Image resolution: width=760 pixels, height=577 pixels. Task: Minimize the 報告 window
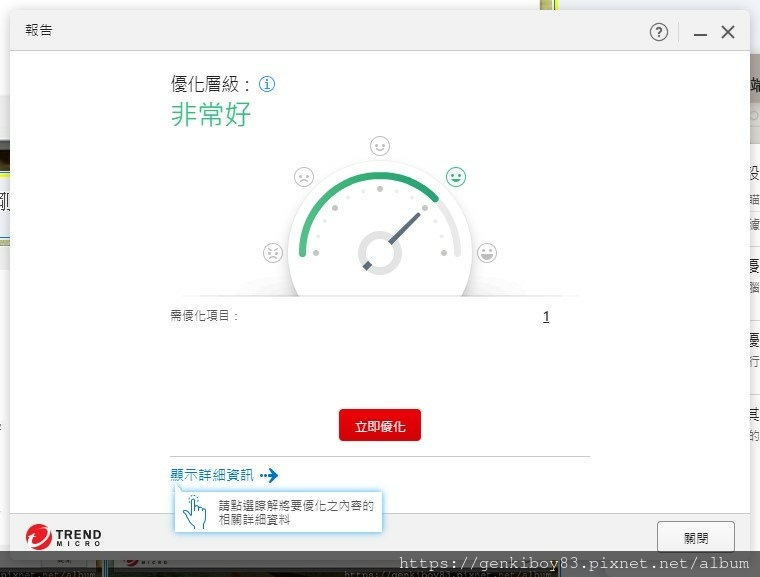pyautogui.click(x=700, y=33)
